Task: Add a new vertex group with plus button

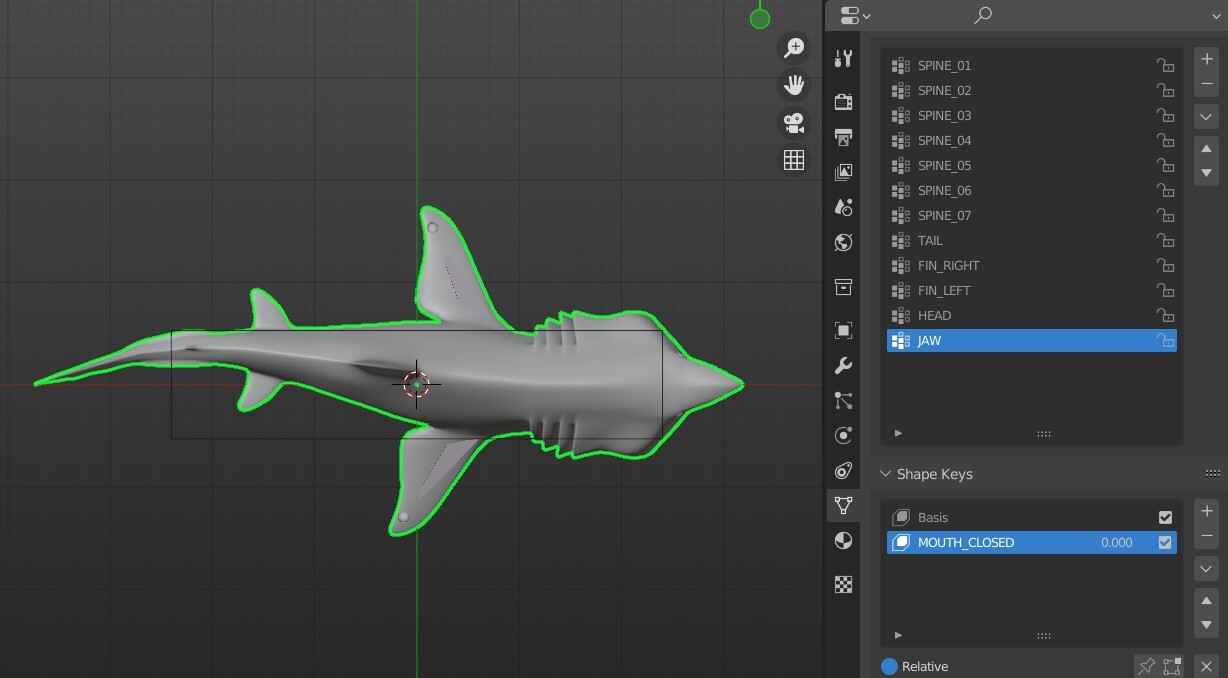Action: pyautogui.click(x=1205, y=58)
